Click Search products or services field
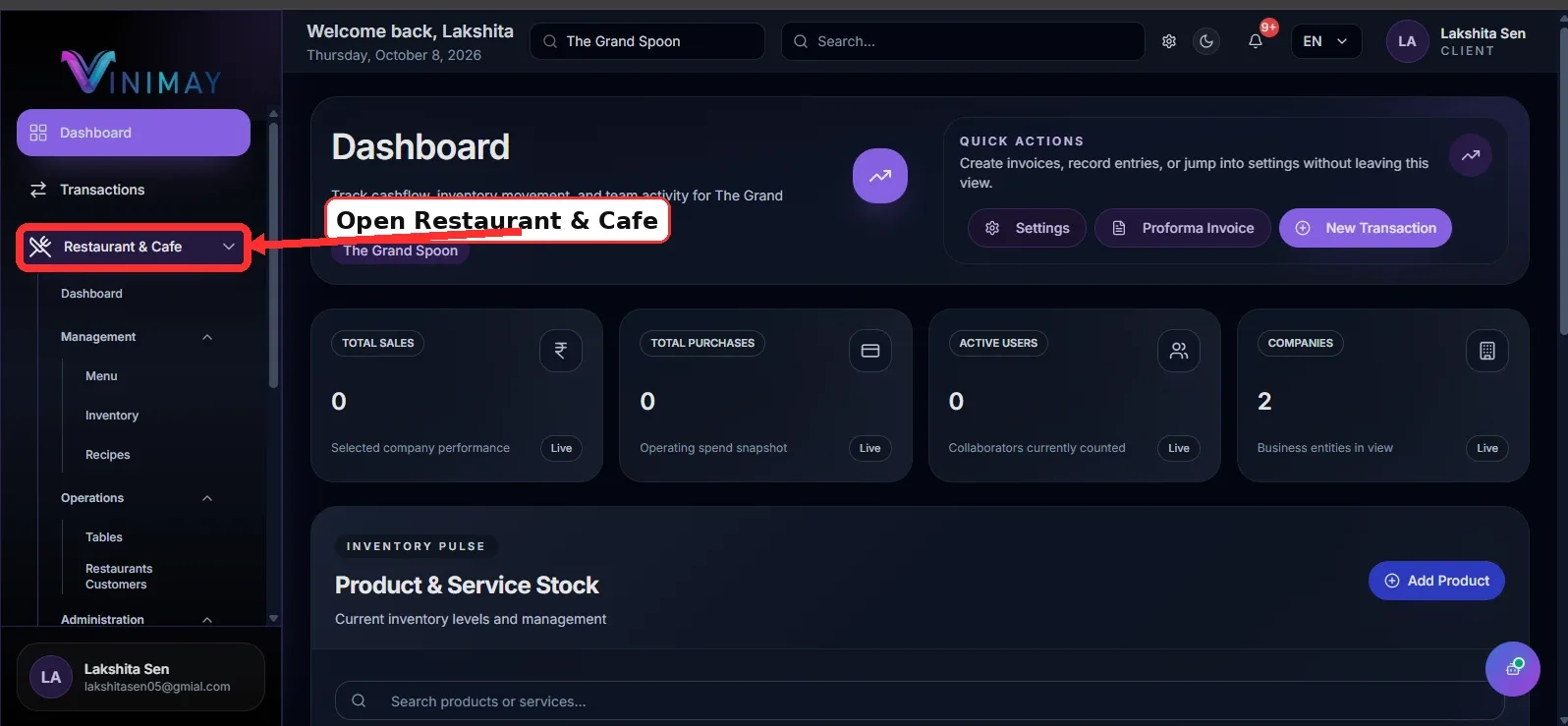 click(x=920, y=700)
